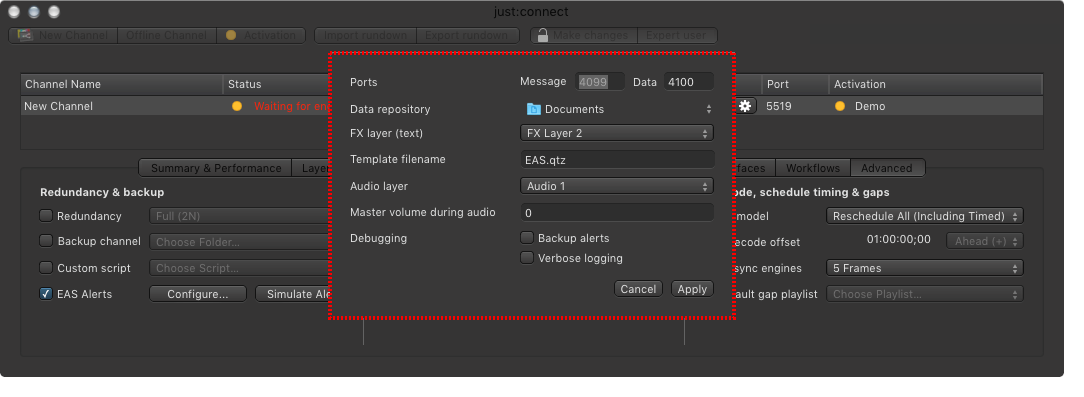Viewport: 1084px width, 397px height.
Task: Switch to Summary & Performance tab
Action: pos(216,168)
